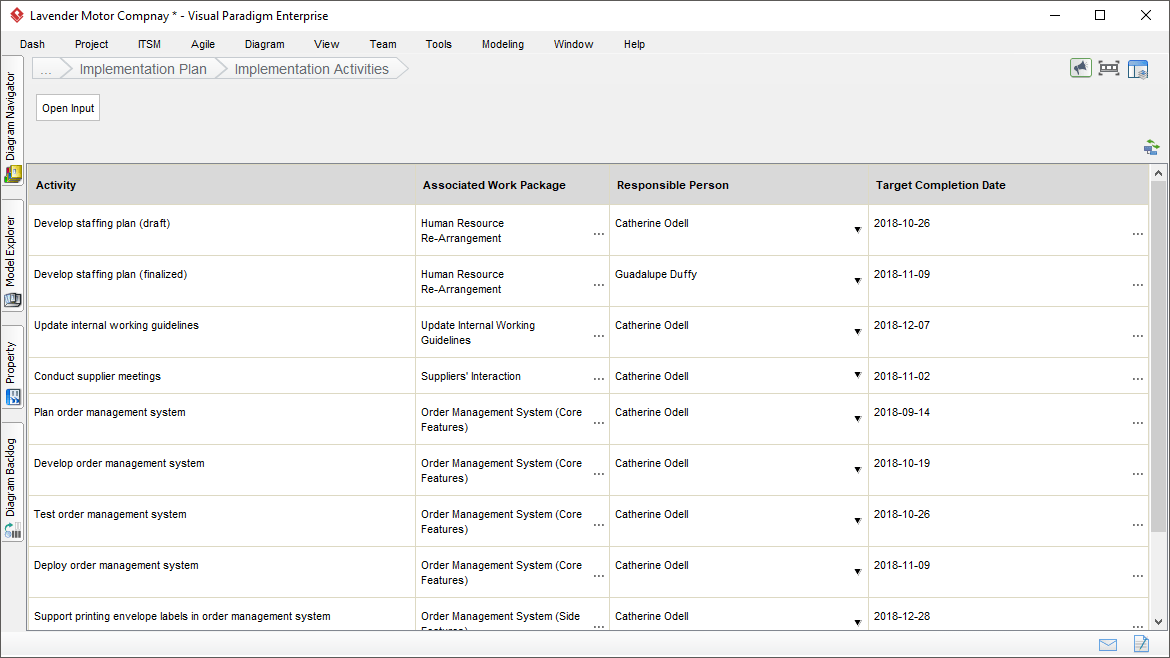Open person dropdown for Plan order management system

click(x=857, y=419)
